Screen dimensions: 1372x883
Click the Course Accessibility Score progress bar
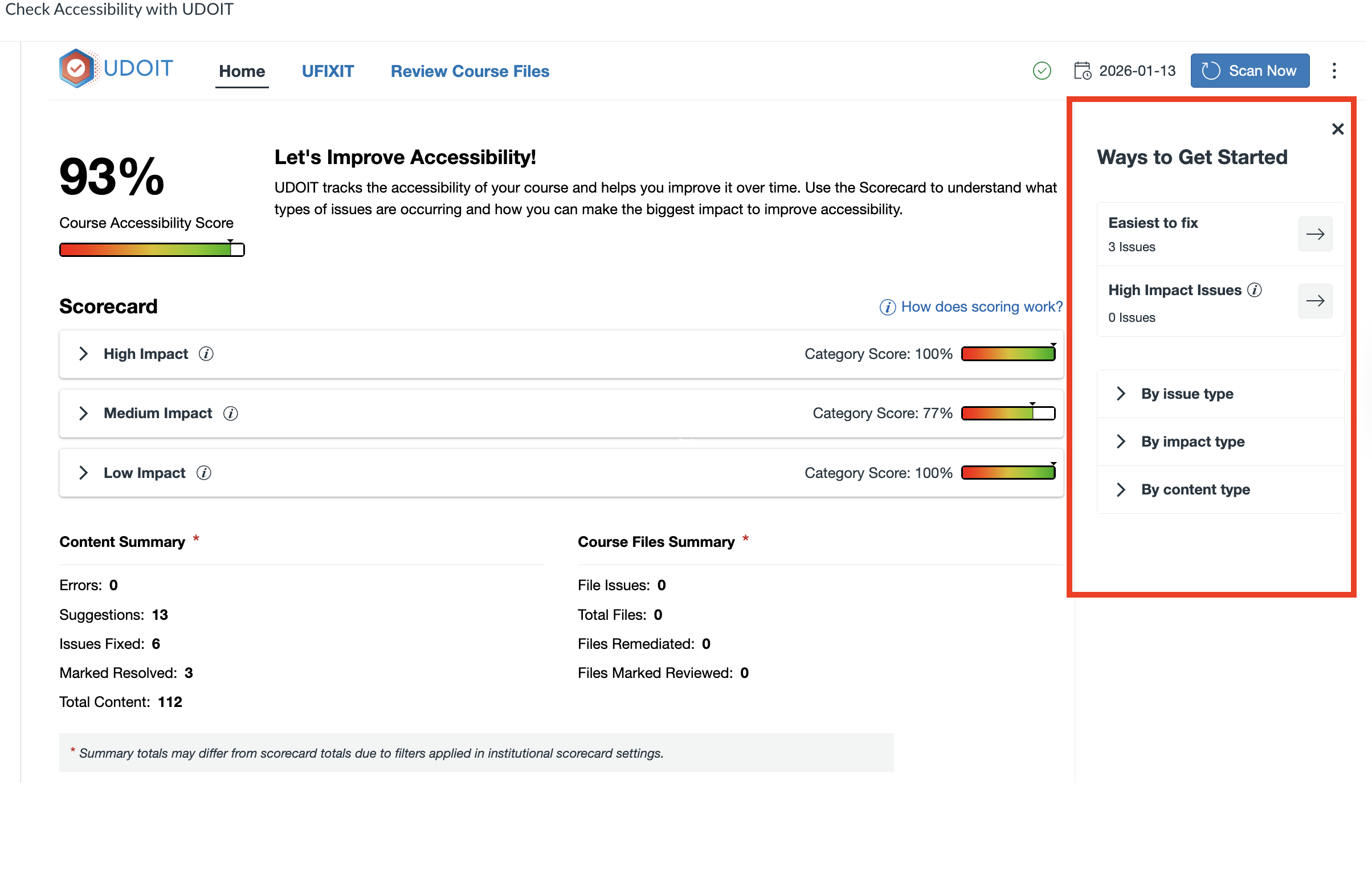point(152,250)
